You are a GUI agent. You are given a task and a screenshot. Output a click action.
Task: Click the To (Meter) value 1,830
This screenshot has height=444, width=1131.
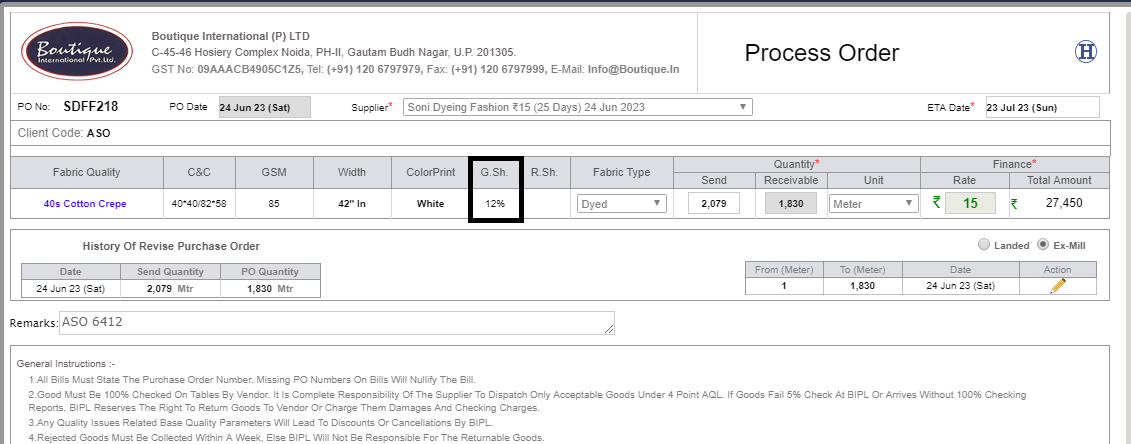coord(862,285)
